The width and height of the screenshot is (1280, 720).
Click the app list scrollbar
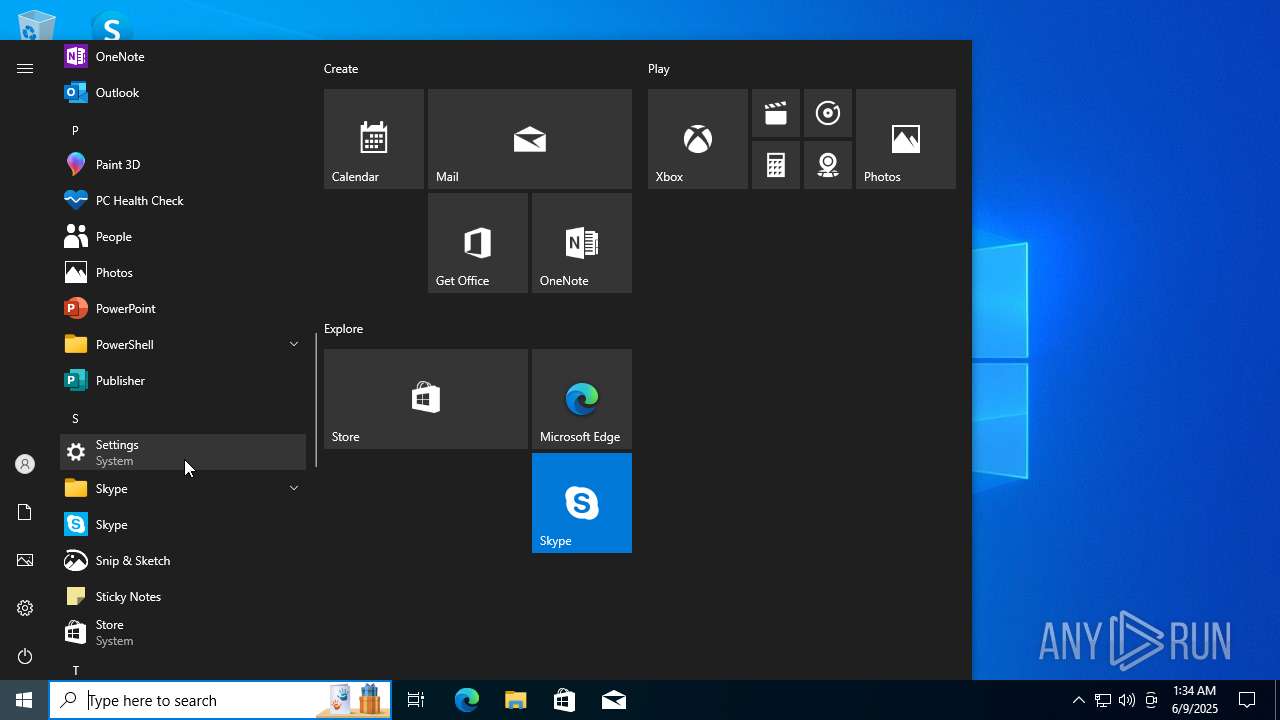(316, 400)
